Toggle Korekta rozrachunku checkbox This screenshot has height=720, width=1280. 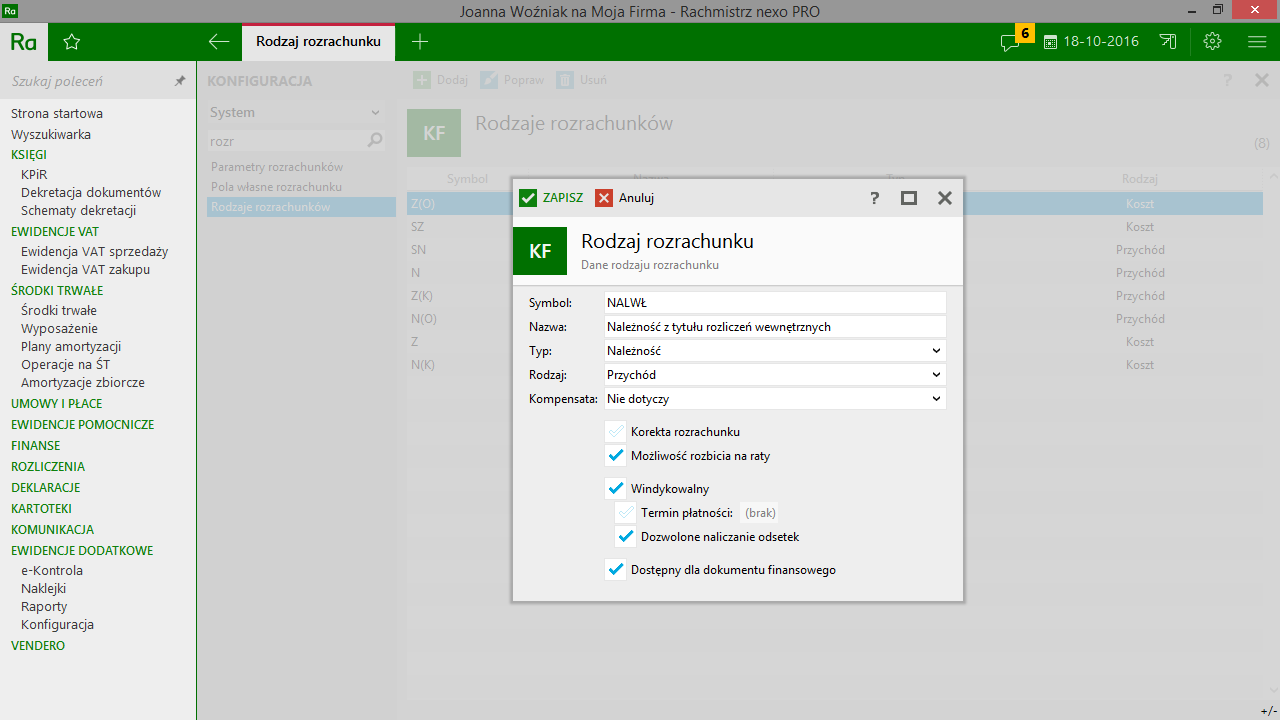point(616,432)
